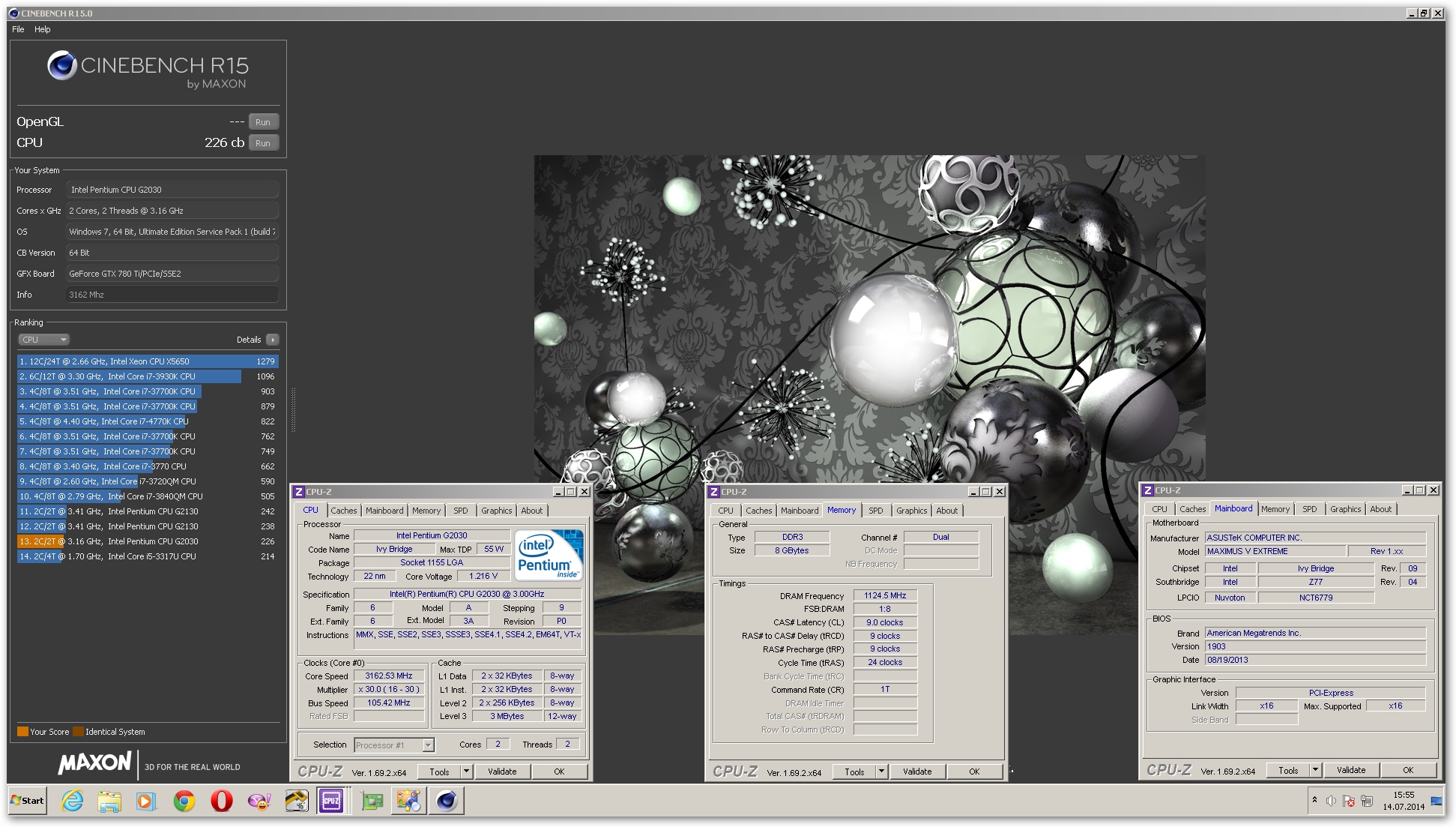Select the Cinebench sphere taskbar button
The image size is (1456, 827).
[x=446, y=801]
